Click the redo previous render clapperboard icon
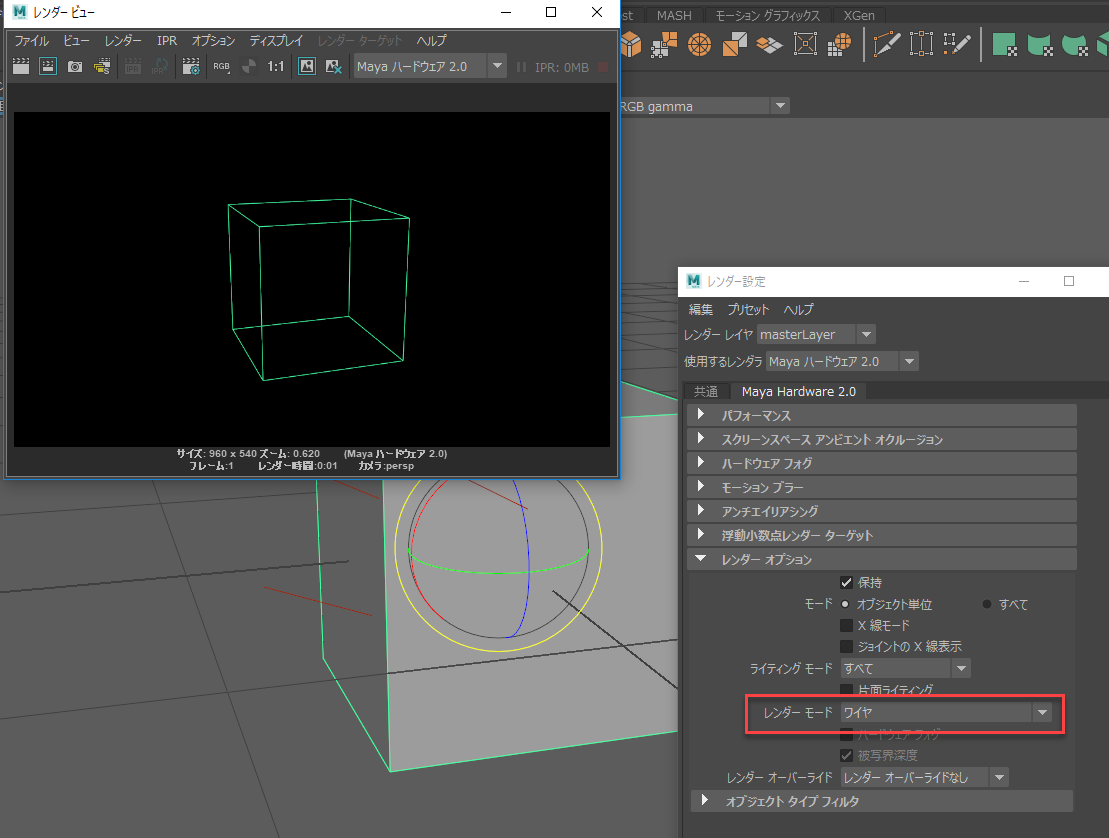This screenshot has width=1109, height=838. (x=21, y=66)
